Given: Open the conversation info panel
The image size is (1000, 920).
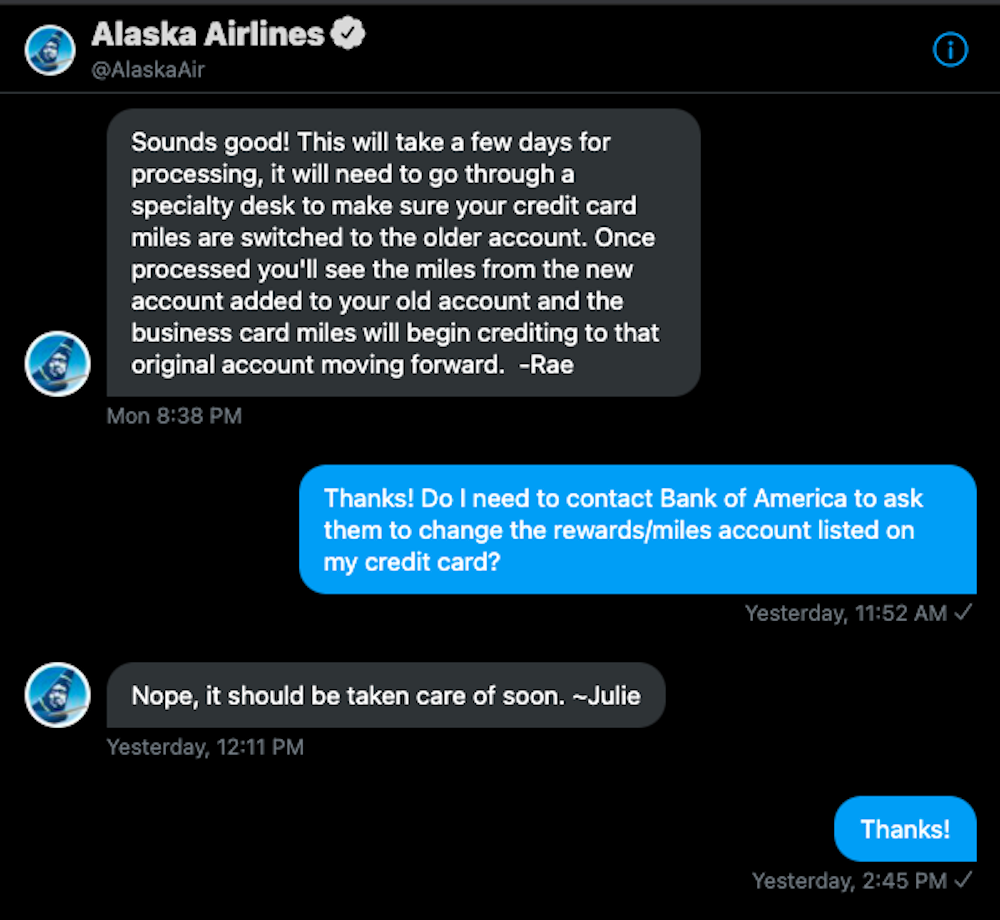Looking at the screenshot, I should tap(950, 49).
